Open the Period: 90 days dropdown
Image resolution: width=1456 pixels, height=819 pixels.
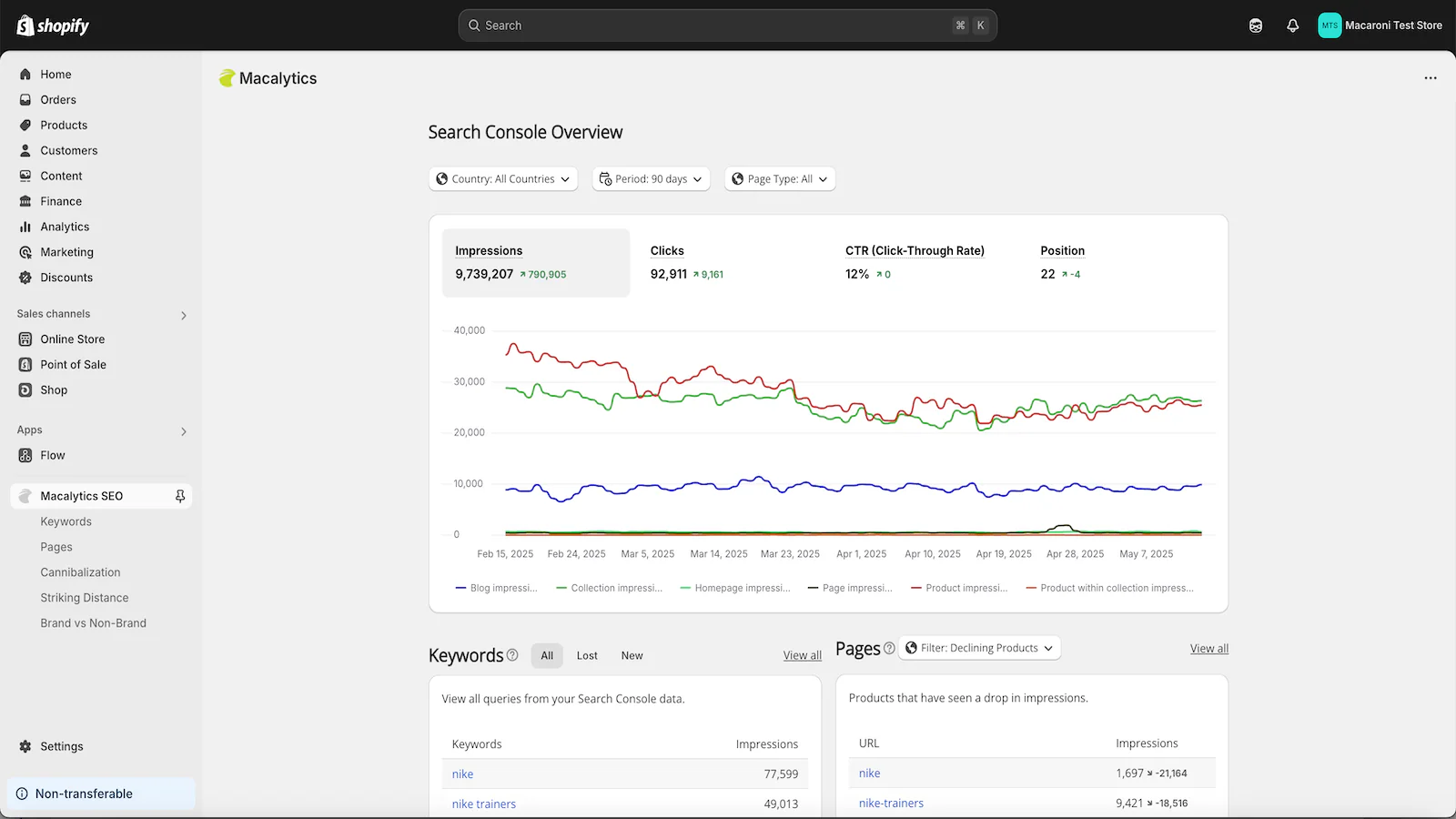tap(652, 179)
